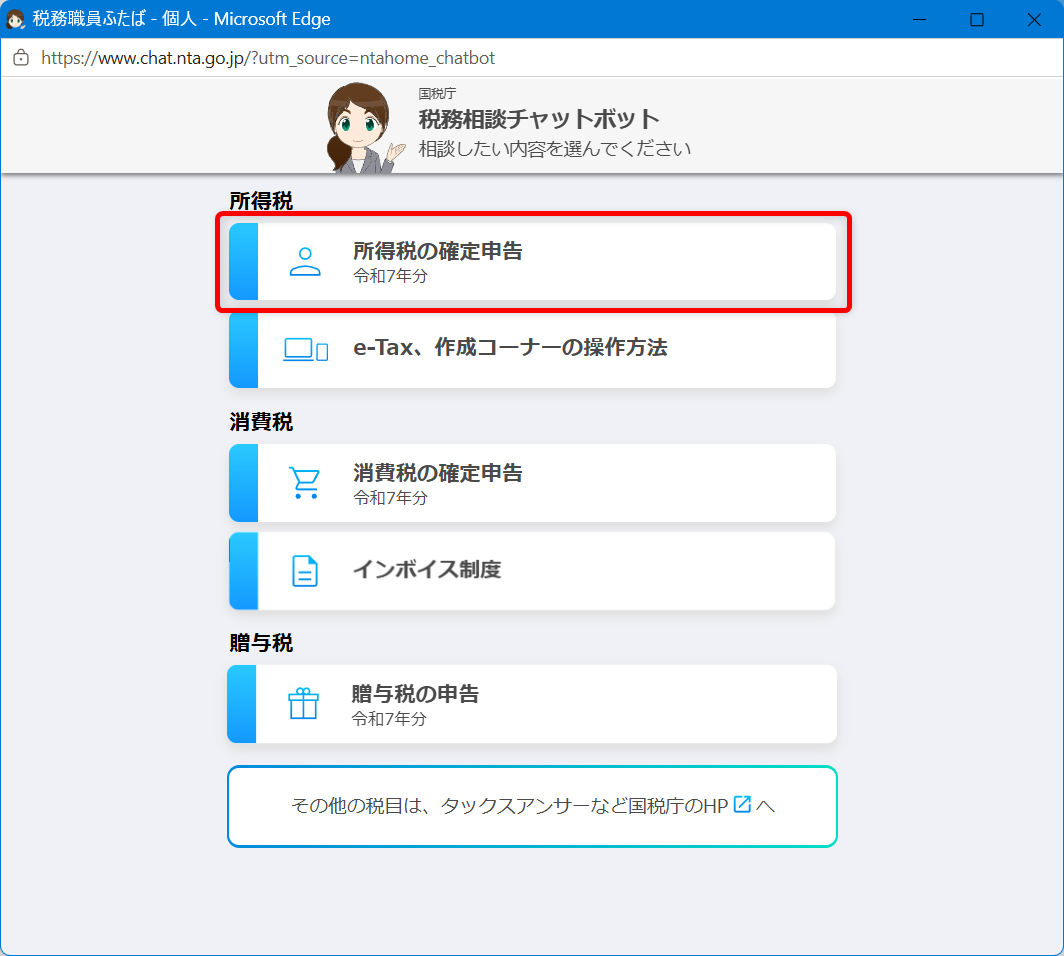Click the 税務相談チャットボット title
The image size is (1064, 956).
tap(539, 119)
